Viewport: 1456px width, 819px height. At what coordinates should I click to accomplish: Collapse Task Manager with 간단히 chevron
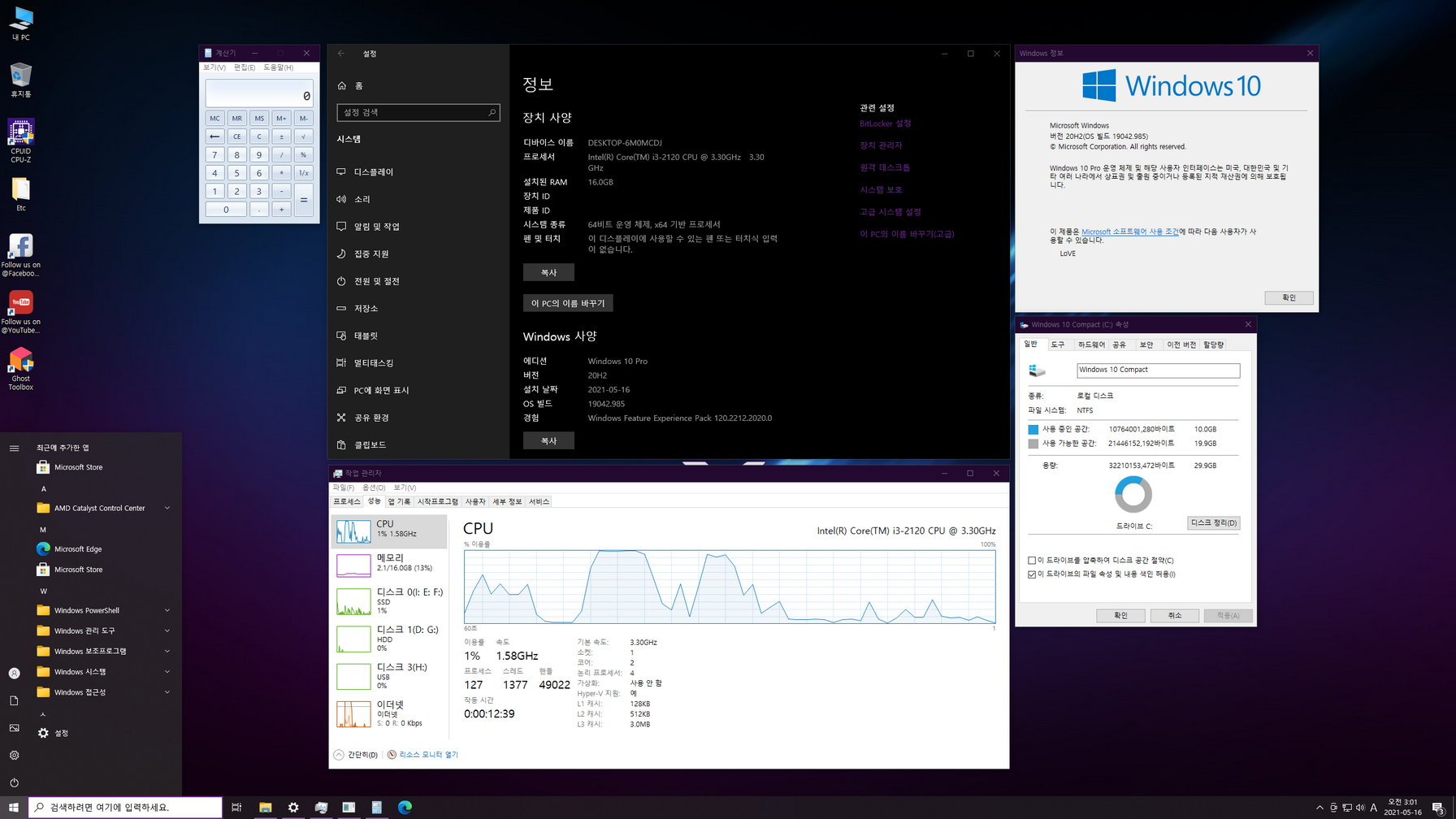(339, 755)
